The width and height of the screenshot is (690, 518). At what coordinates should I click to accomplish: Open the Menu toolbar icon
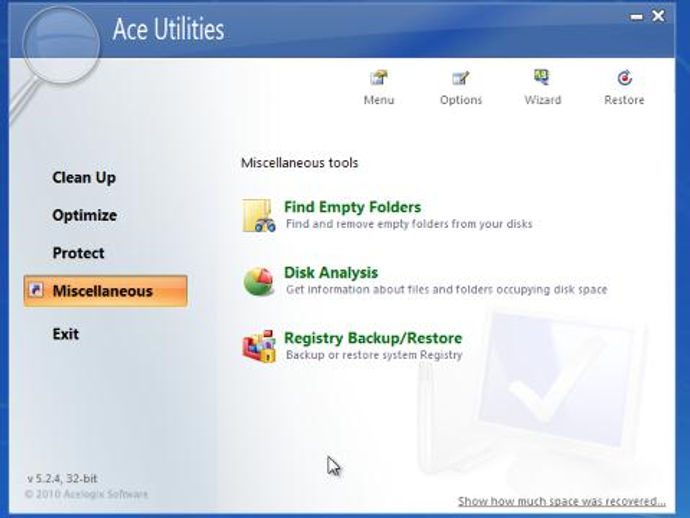[x=379, y=78]
